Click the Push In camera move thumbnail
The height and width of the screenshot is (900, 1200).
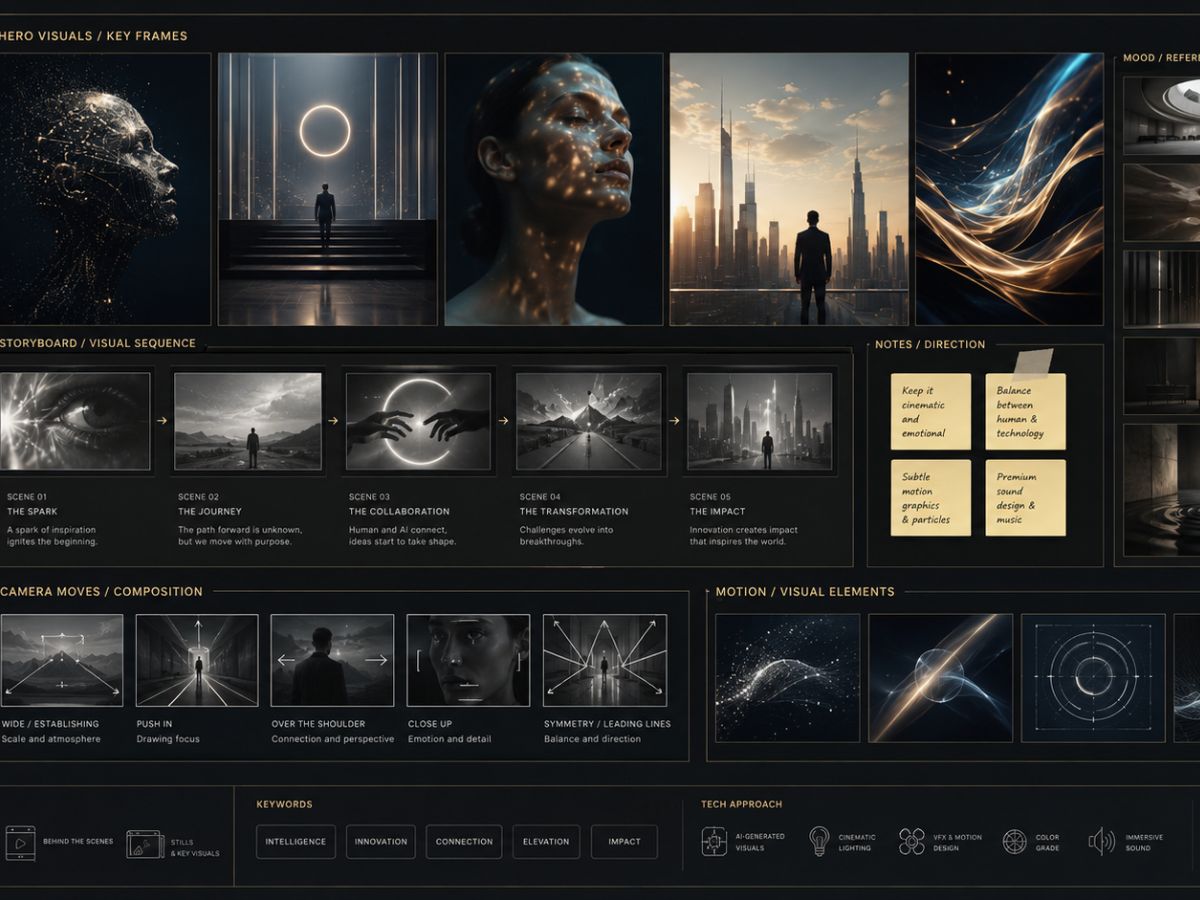197,660
